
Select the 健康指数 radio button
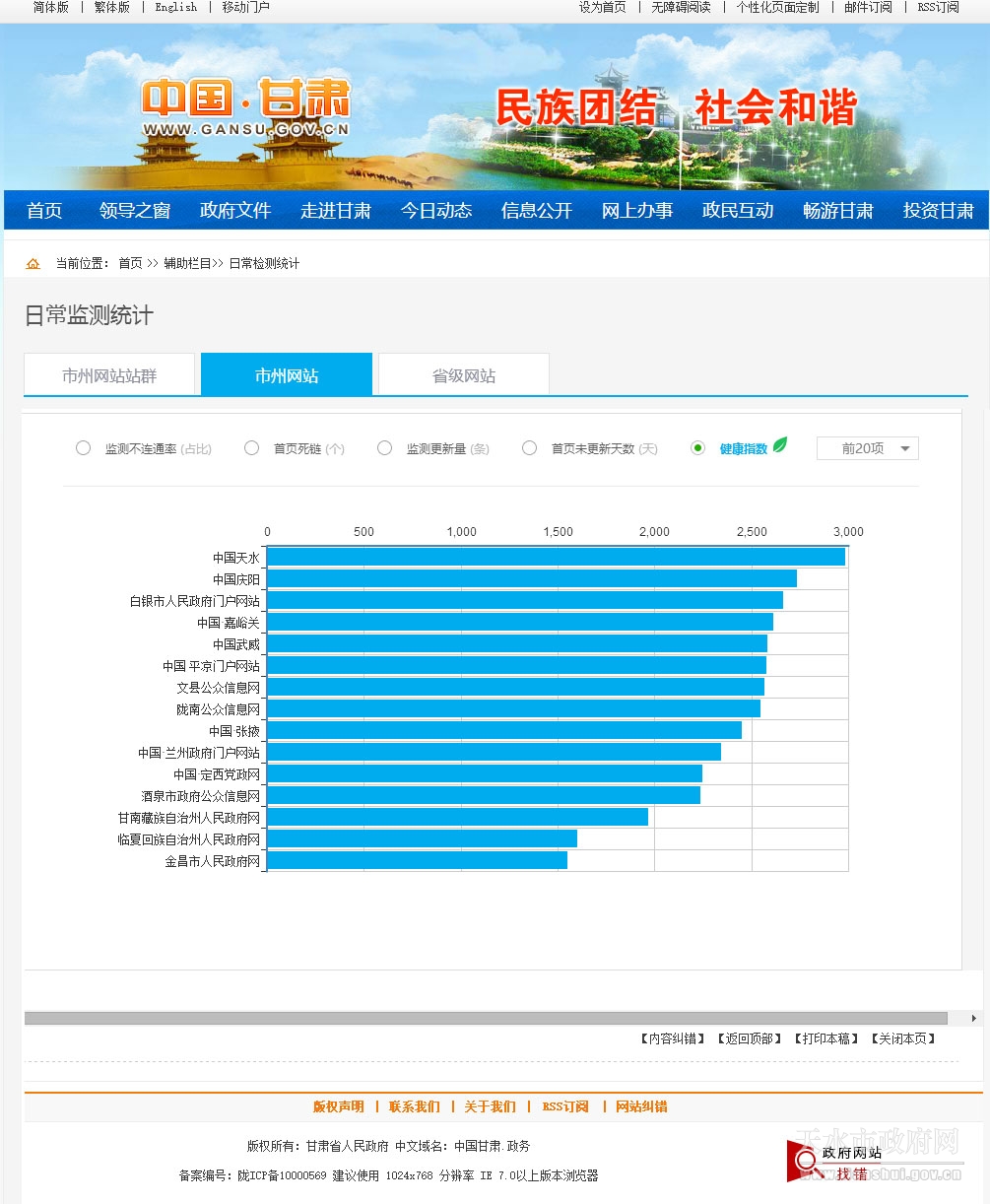pos(697,448)
